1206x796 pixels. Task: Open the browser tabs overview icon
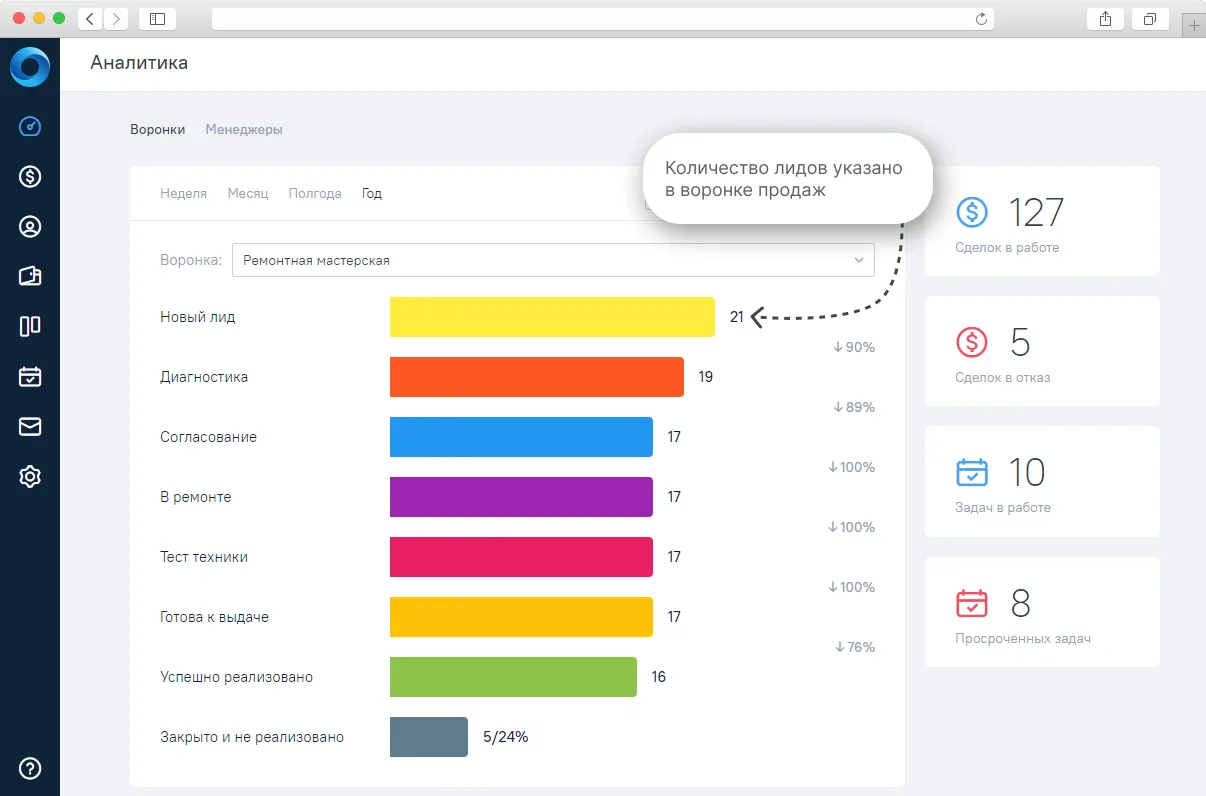pyautogui.click(x=1150, y=18)
